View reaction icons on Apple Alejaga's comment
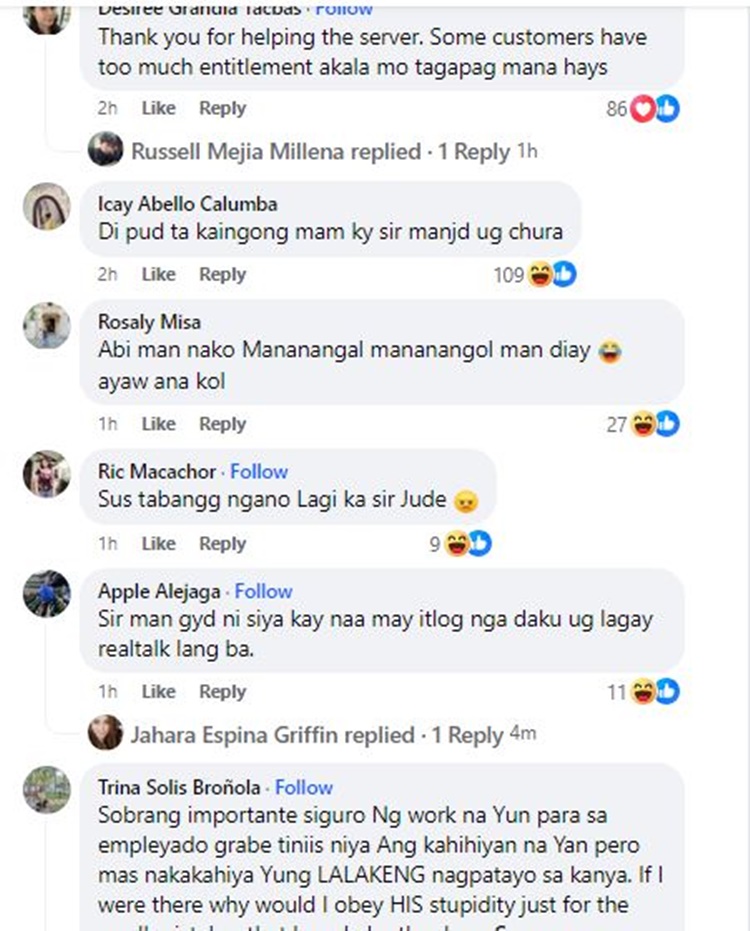Screen dimensions: 750x931 point(643,692)
